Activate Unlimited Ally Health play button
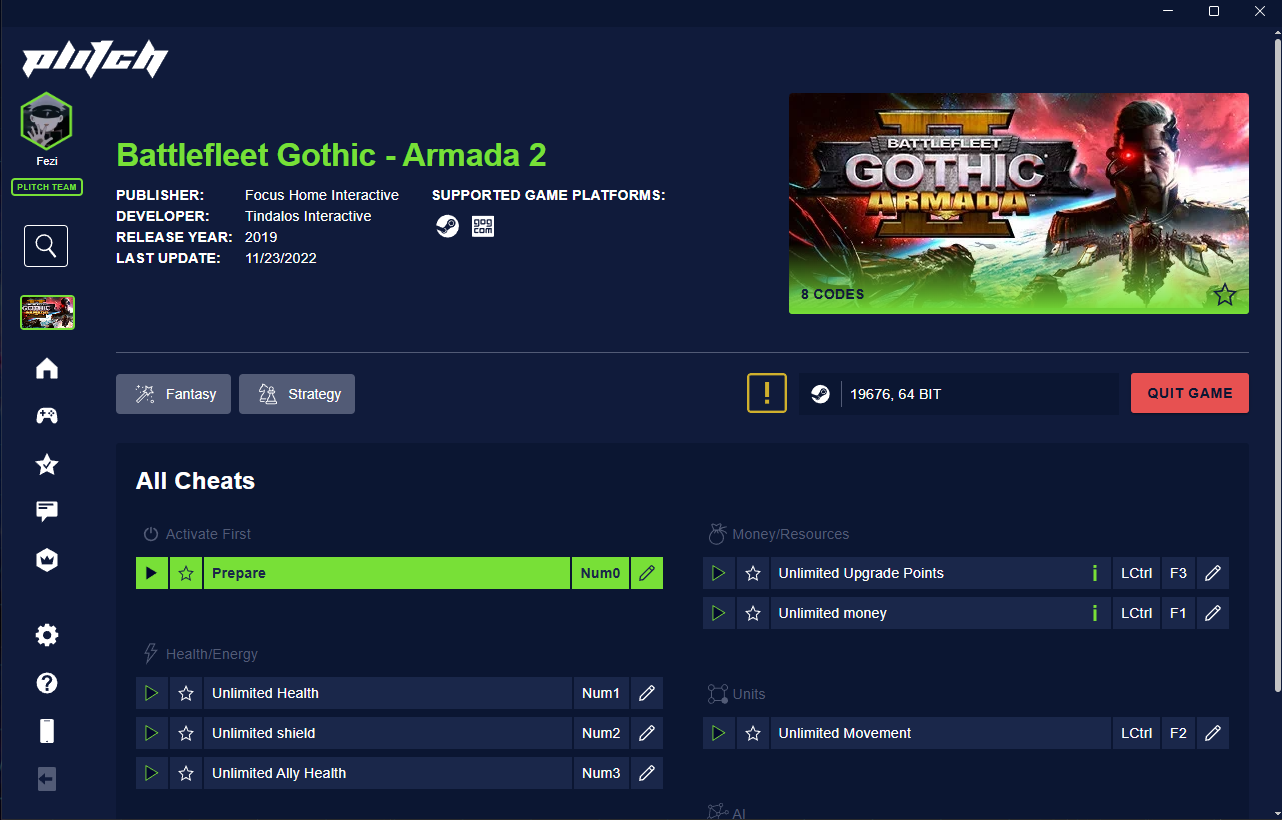The image size is (1282, 820). (x=152, y=773)
